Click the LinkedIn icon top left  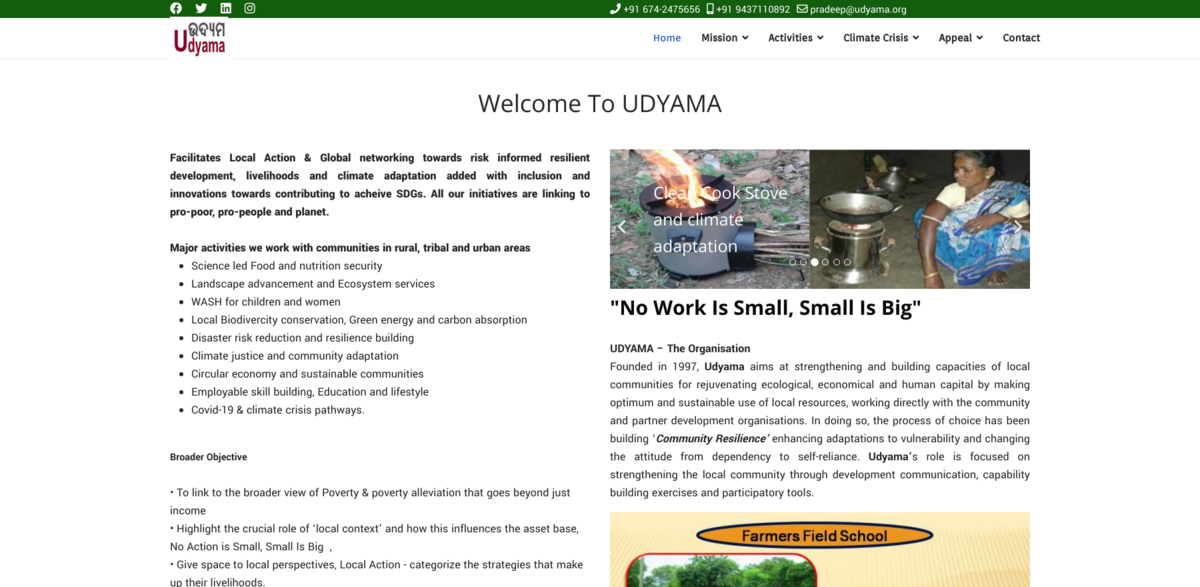(x=225, y=8)
